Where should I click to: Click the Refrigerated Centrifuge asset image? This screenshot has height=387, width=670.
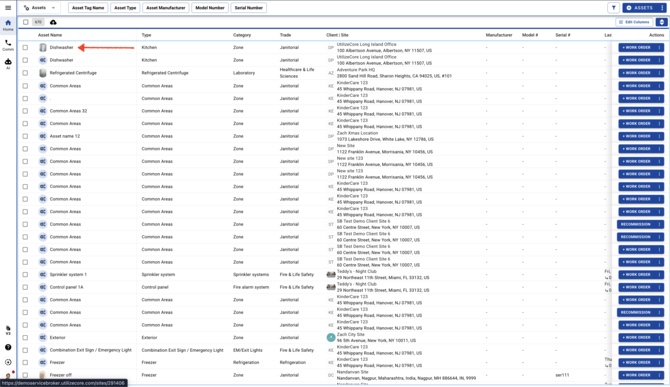(43, 73)
